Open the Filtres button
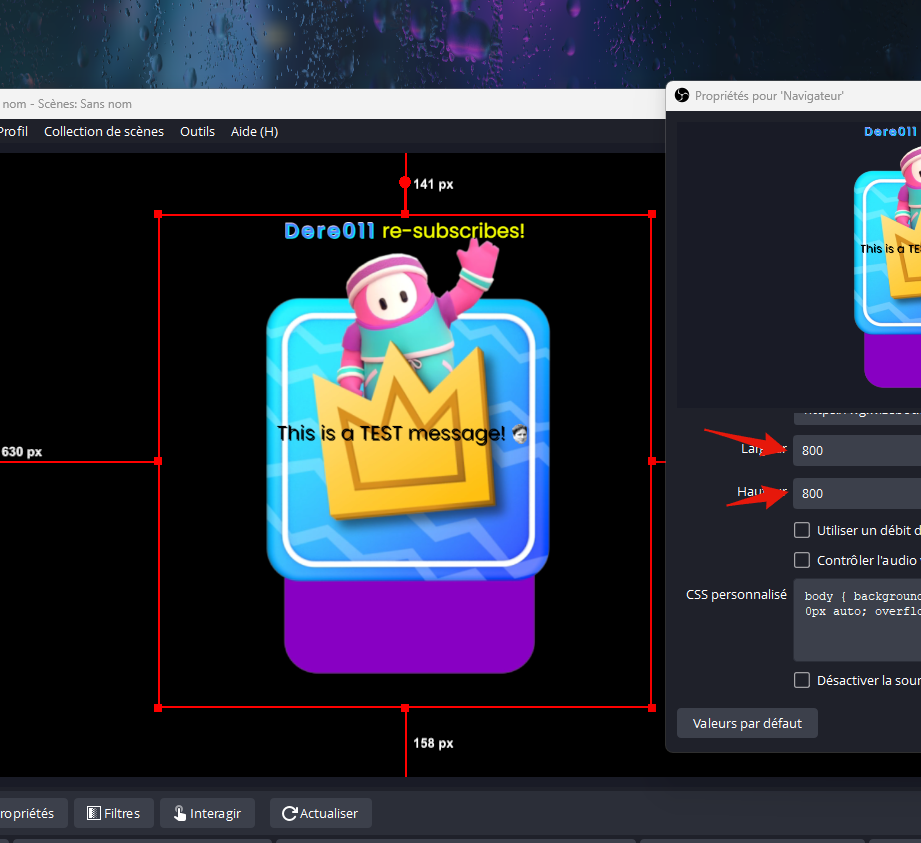Viewport: 921px width, 843px height. (114, 813)
